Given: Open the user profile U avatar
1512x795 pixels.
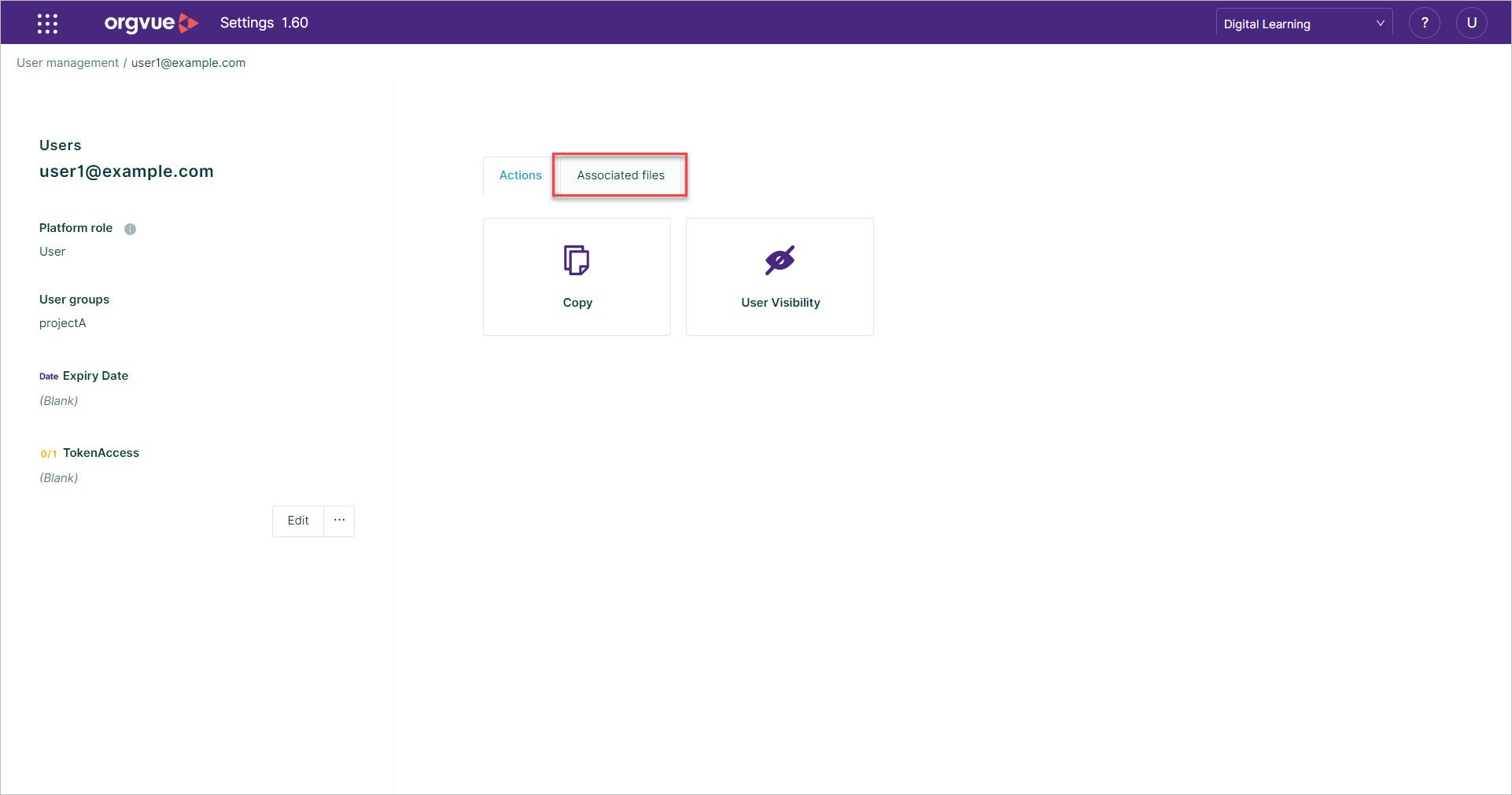Looking at the screenshot, I should (x=1471, y=23).
